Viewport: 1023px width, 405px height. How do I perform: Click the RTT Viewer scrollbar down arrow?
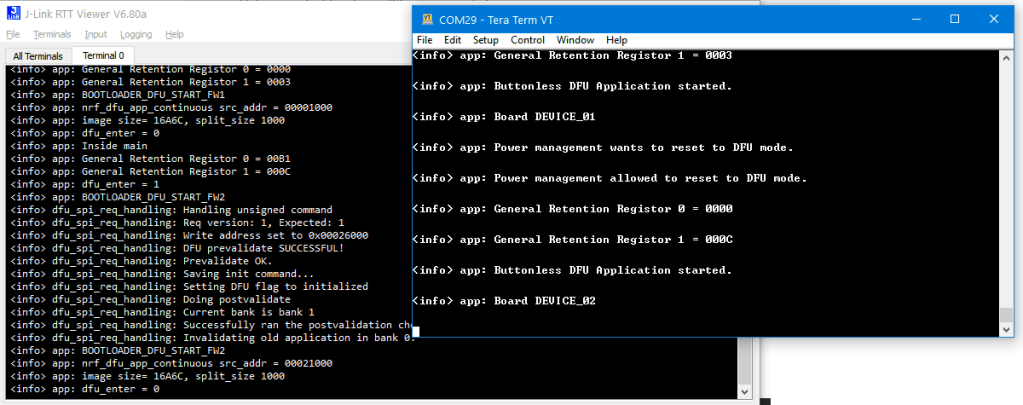tap(744, 391)
